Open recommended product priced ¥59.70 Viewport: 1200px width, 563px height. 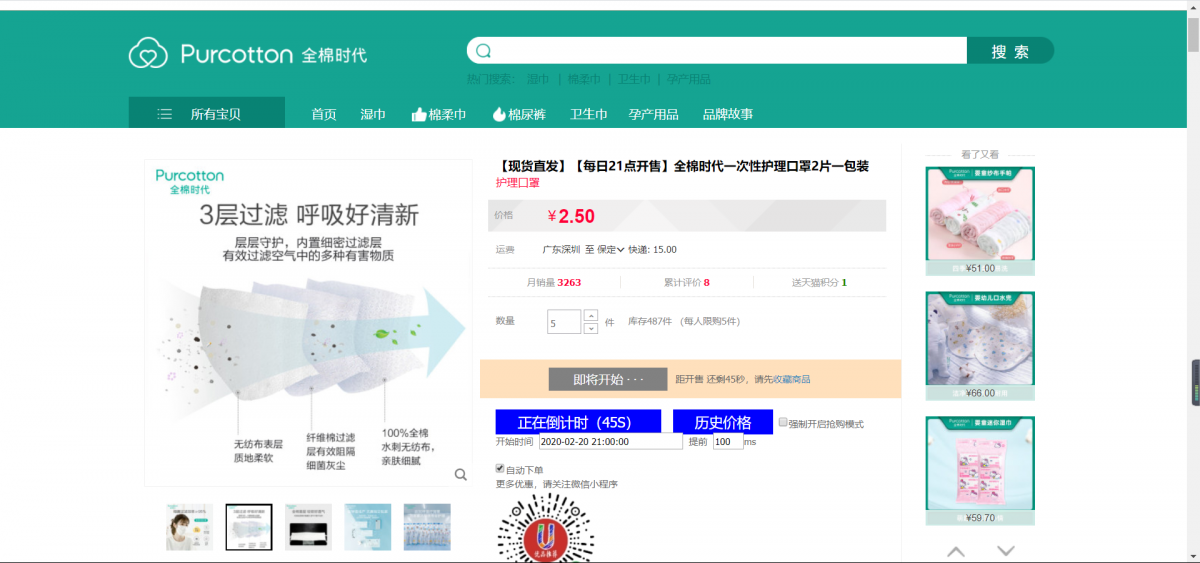point(980,470)
